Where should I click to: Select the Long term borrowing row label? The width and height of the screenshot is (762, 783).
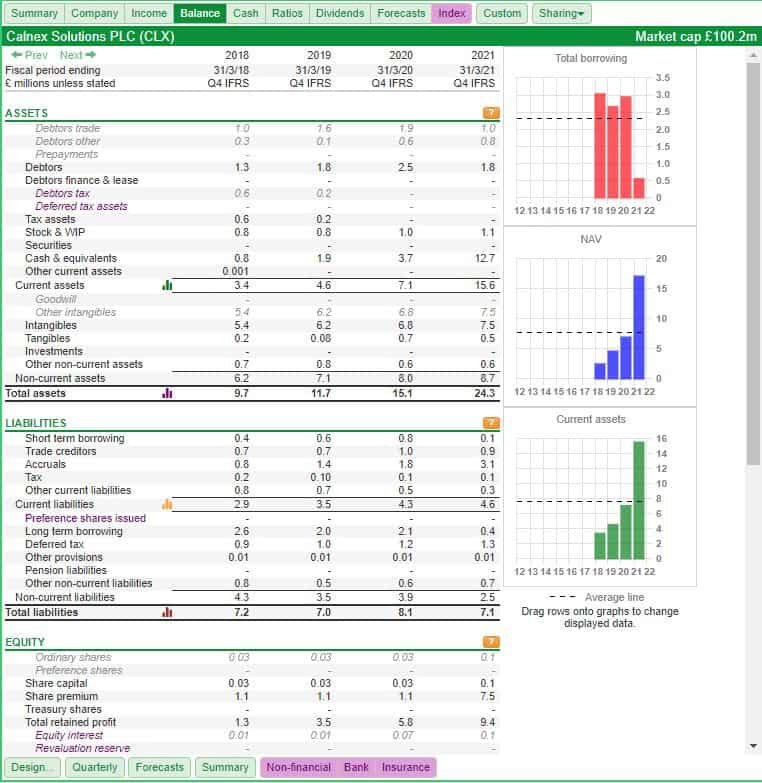pos(74,531)
